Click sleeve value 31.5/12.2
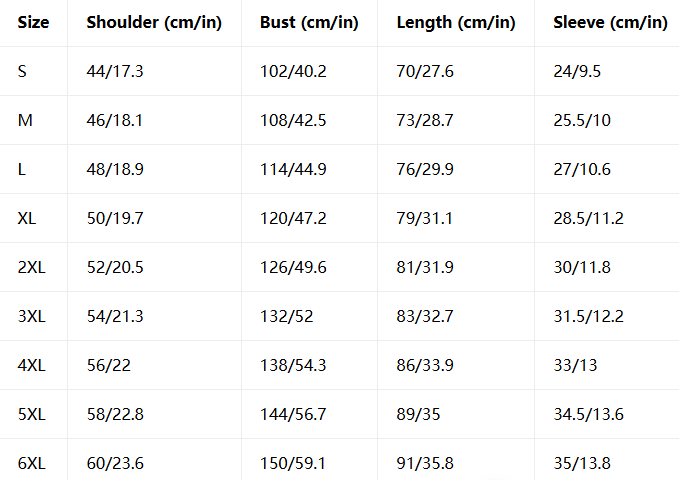Screen dimensions: 679x480 pyautogui.click(x=588, y=316)
